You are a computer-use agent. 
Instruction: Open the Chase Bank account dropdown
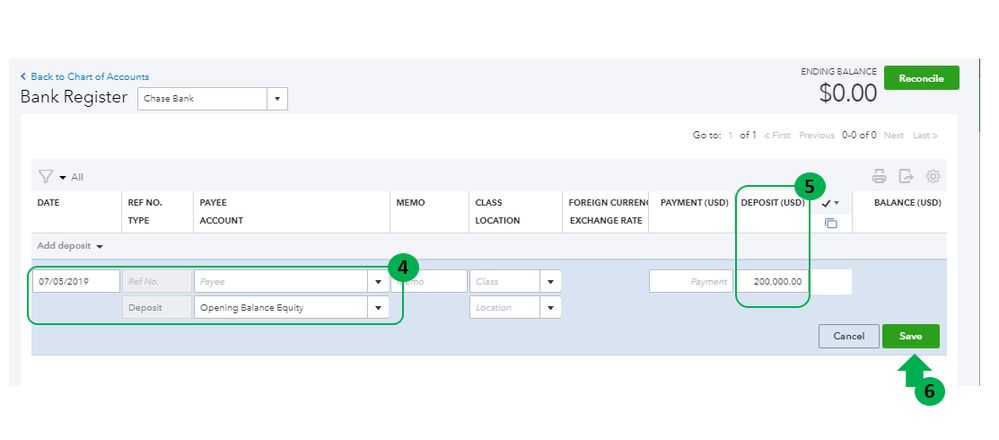click(278, 99)
